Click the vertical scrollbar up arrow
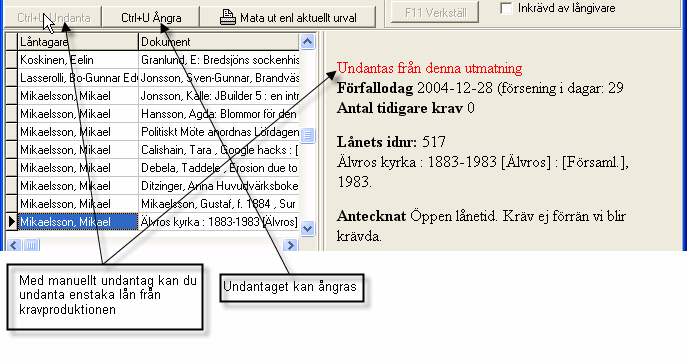Screen dimensions: 687x363 308,42
